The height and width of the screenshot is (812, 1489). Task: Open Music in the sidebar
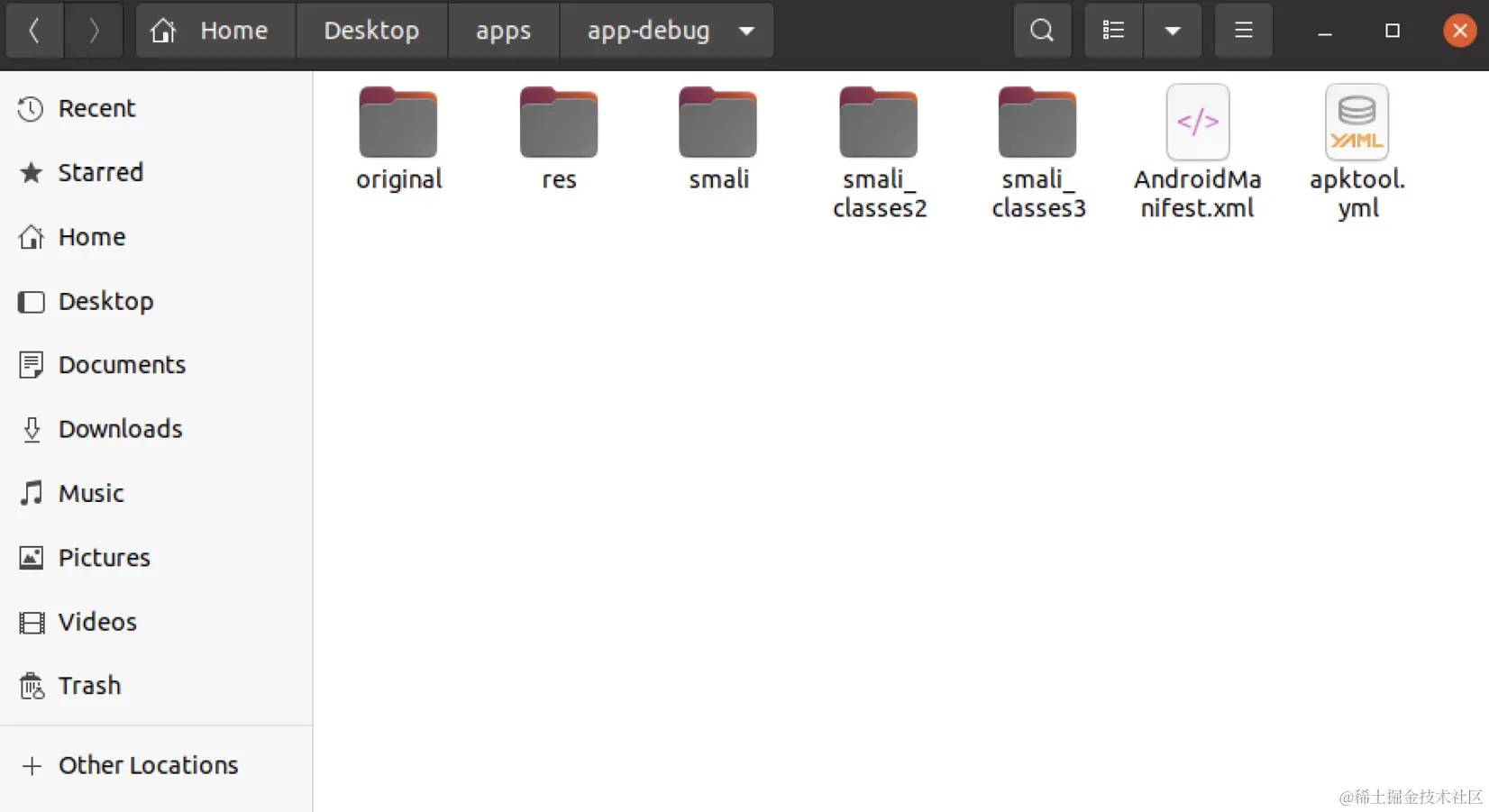click(156, 493)
